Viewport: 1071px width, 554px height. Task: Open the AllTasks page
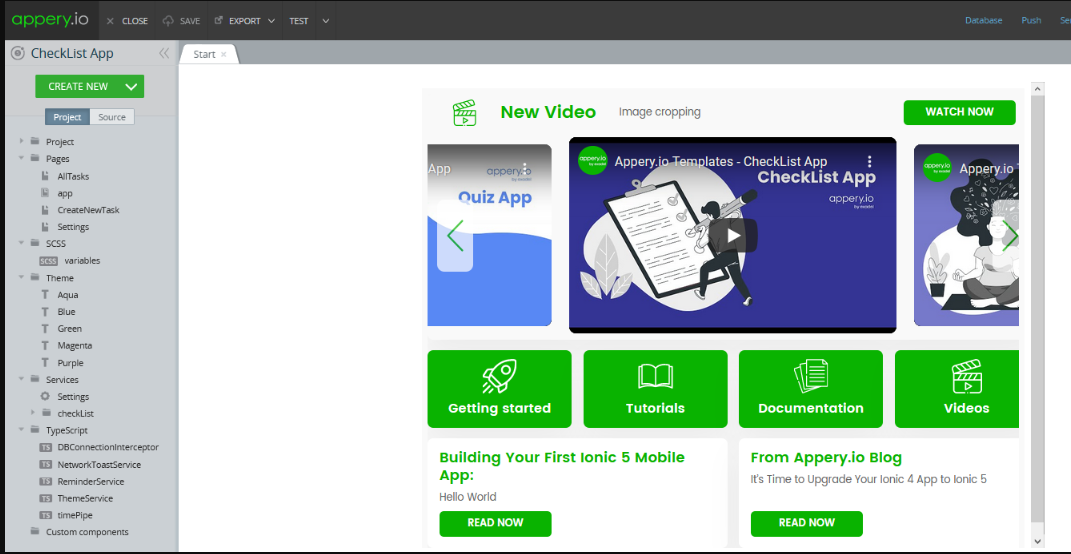pyautogui.click(x=73, y=176)
